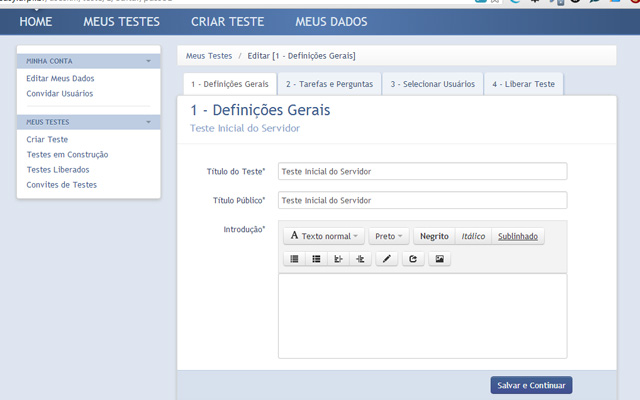Open Convidar Usuários sidebar link

click(x=60, y=93)
